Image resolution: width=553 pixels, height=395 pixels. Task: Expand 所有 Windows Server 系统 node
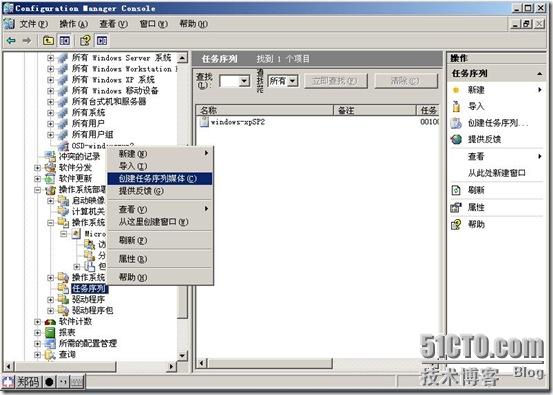[50, 58]
